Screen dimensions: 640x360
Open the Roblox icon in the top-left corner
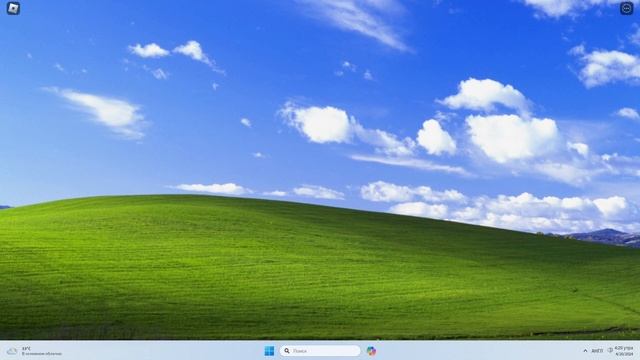[13, 8]
